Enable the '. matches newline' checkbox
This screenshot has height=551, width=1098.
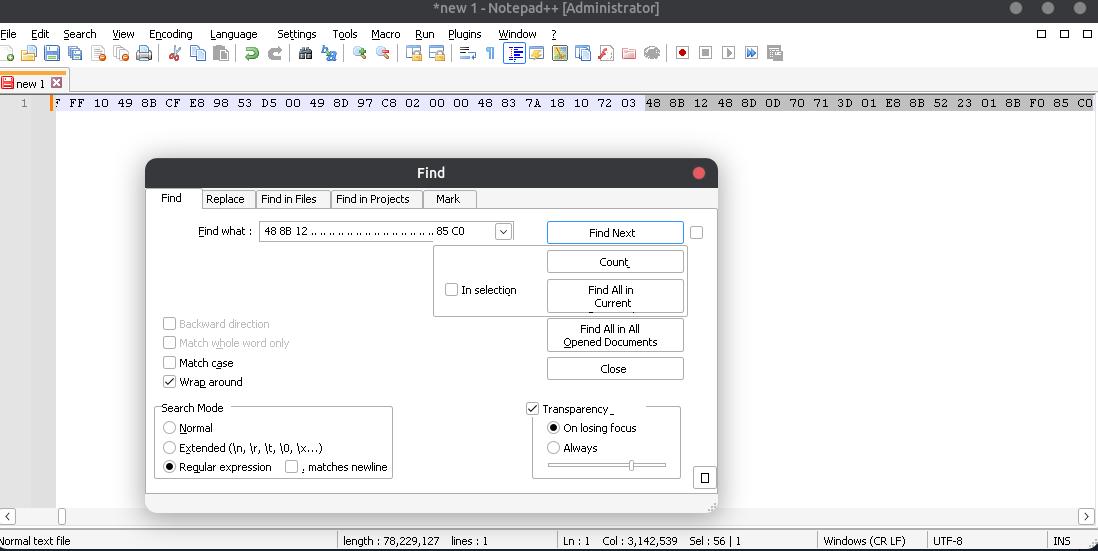[291, 467]
